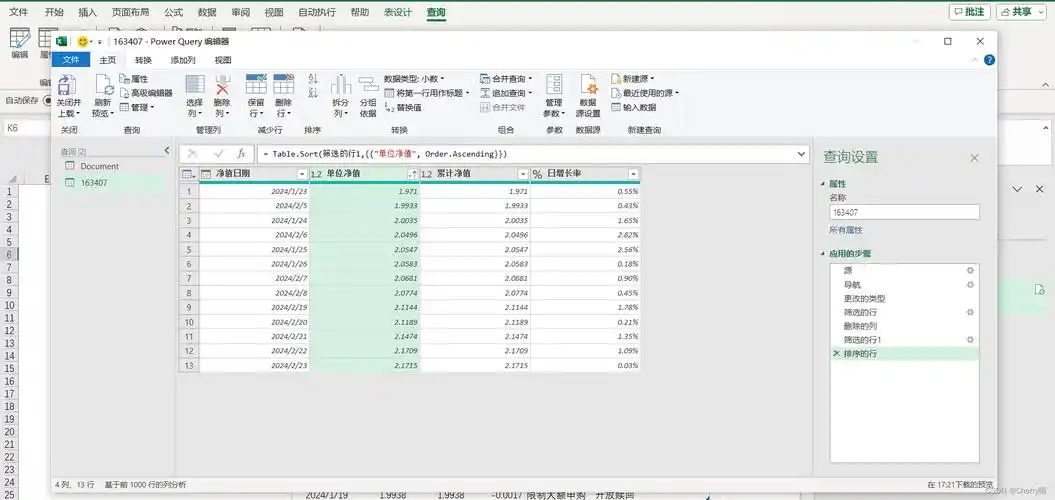Click the 保留行 (Keep Rows) icon
Screen dimensions: 1055x500
tap(256, 84)
